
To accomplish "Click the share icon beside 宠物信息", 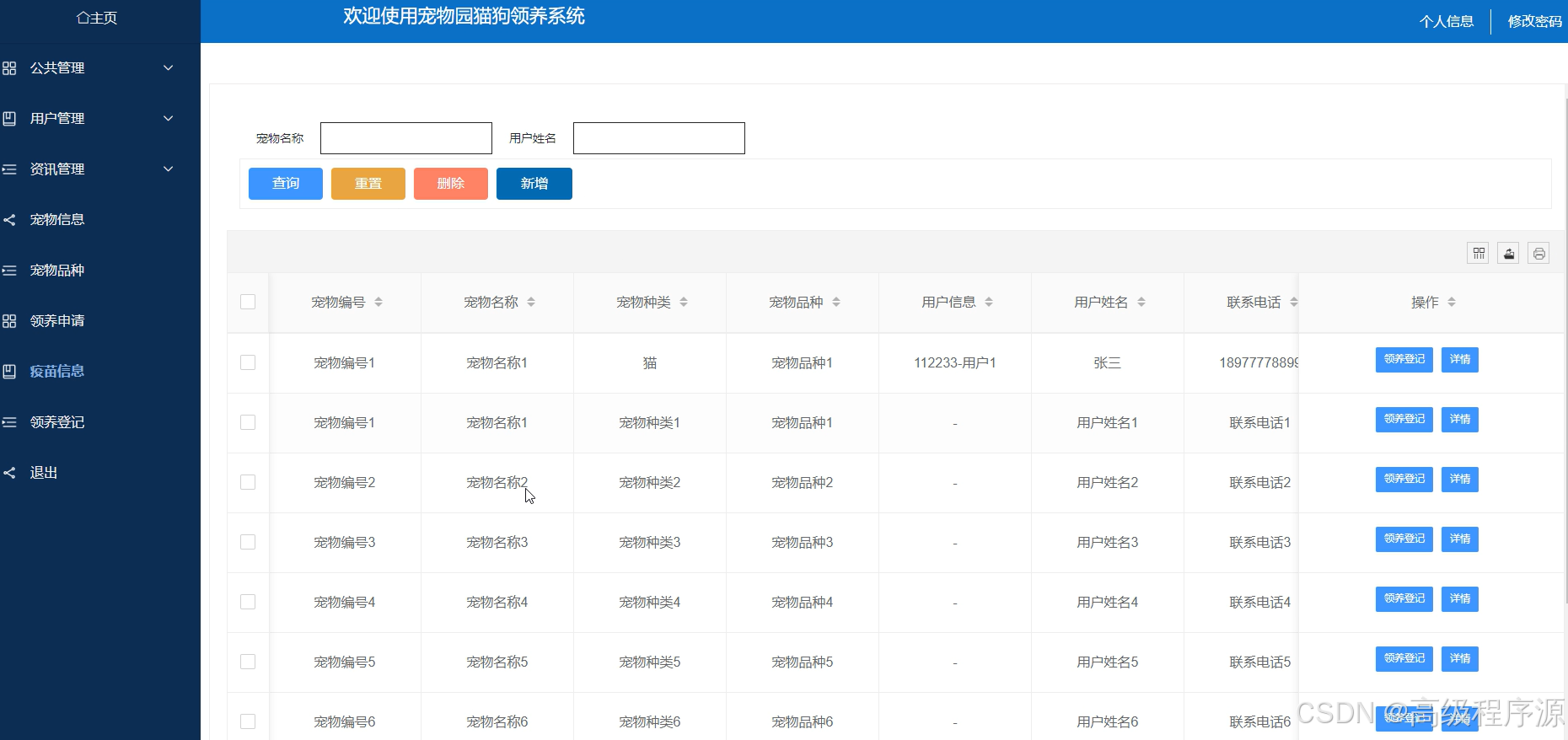I will coord(9,220).
